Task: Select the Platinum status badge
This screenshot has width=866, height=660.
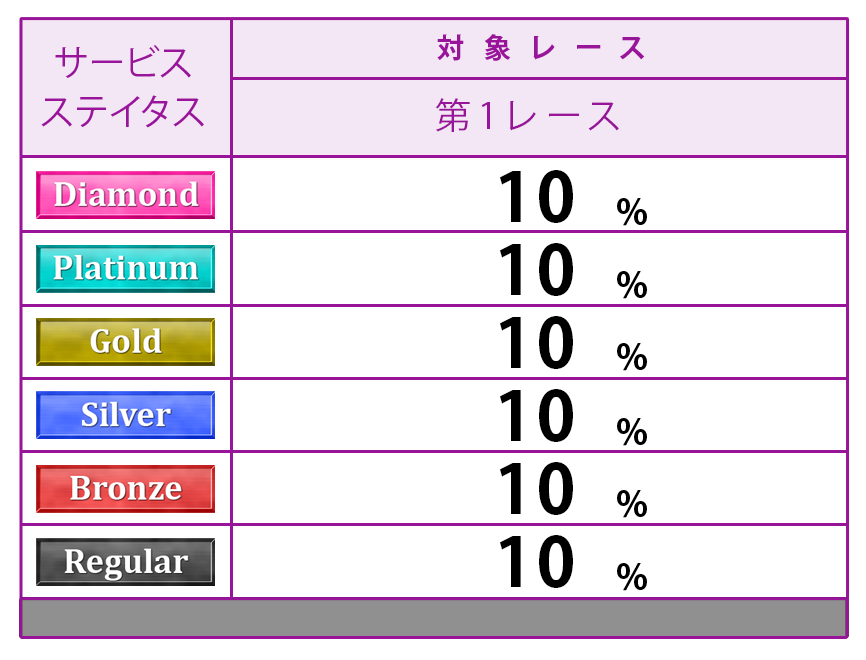Action: 125,268
